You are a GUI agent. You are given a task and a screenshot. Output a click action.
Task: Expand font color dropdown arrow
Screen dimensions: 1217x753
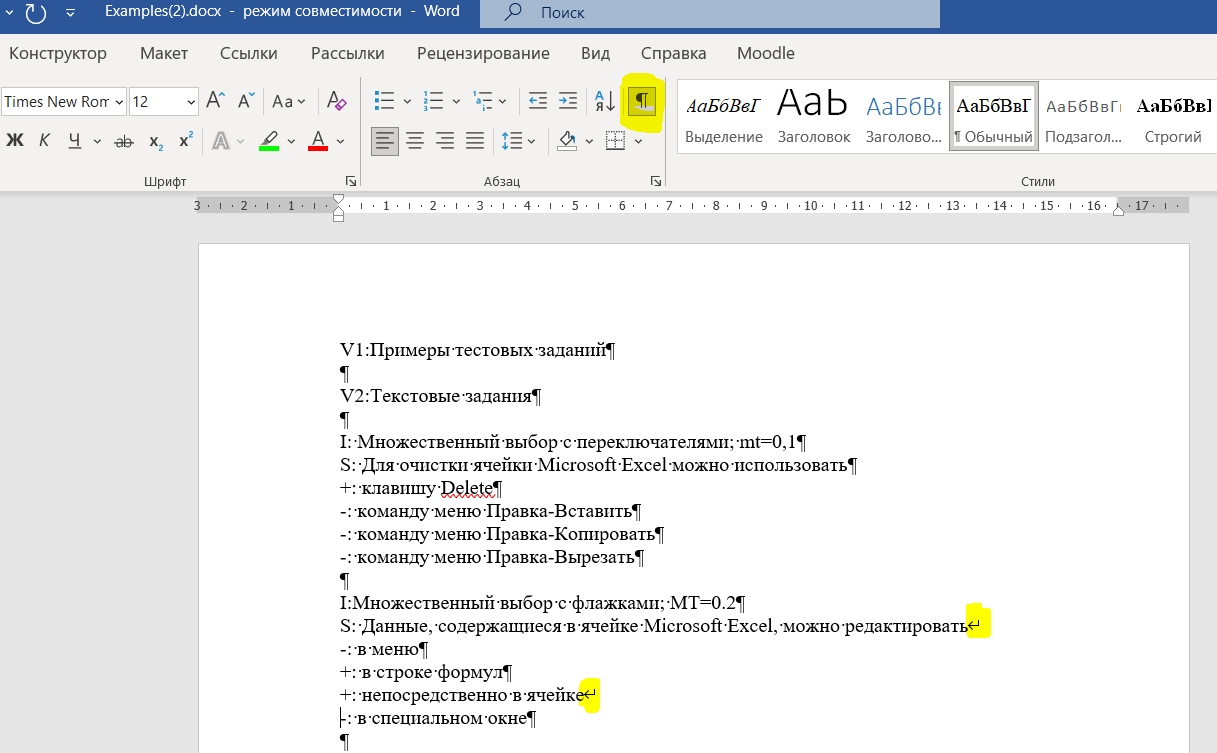[340, 141]
